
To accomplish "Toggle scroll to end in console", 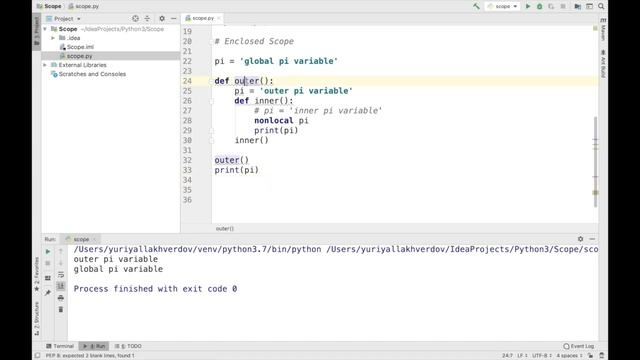I will pyautogui.click(x=61, y=286).
